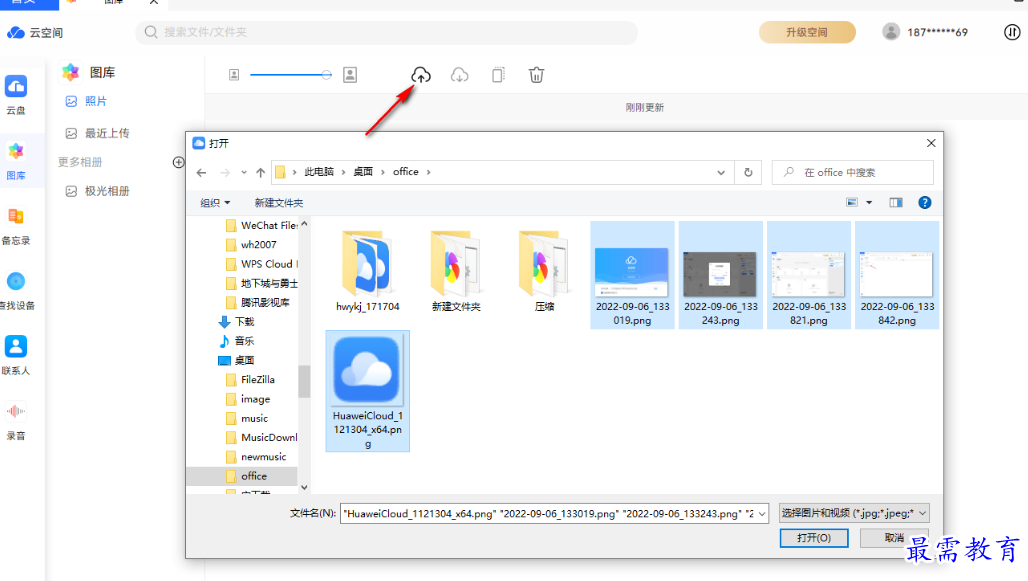Select 最近上传 in gallery panel
Image resolution: width=1028 pixels, height=581 pixels.
tap(97, 133)
